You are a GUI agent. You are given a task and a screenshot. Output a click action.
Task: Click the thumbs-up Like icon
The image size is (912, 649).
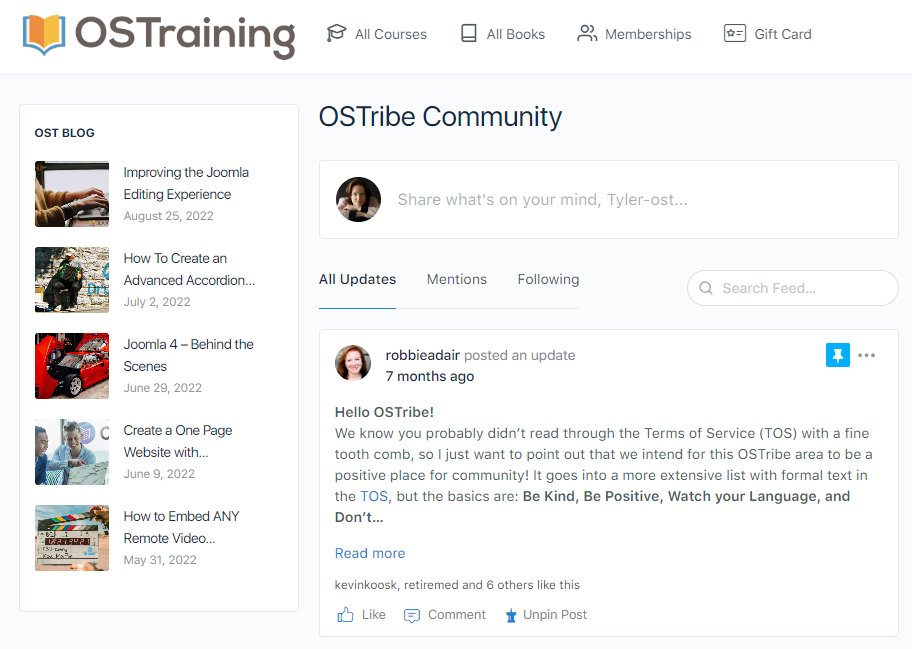345,615
